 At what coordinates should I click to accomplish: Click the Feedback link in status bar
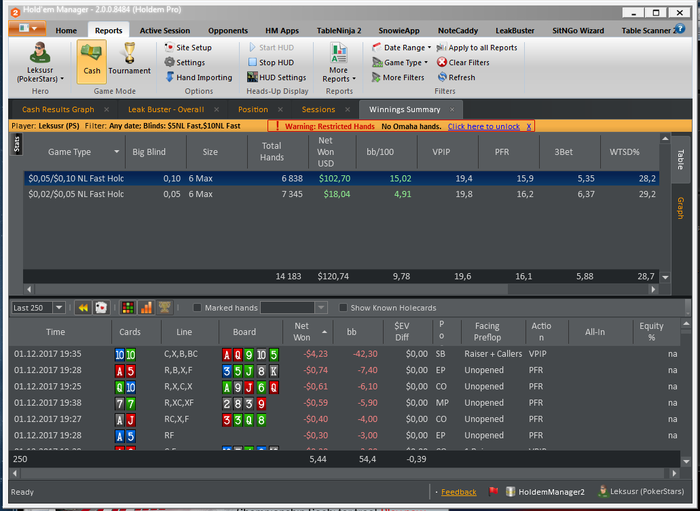pos(458,492)
